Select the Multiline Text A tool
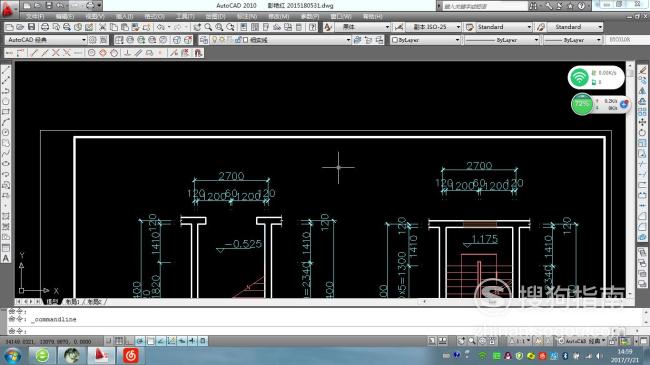650x365 pixels. pyautogui.click(x=6, y=258)
